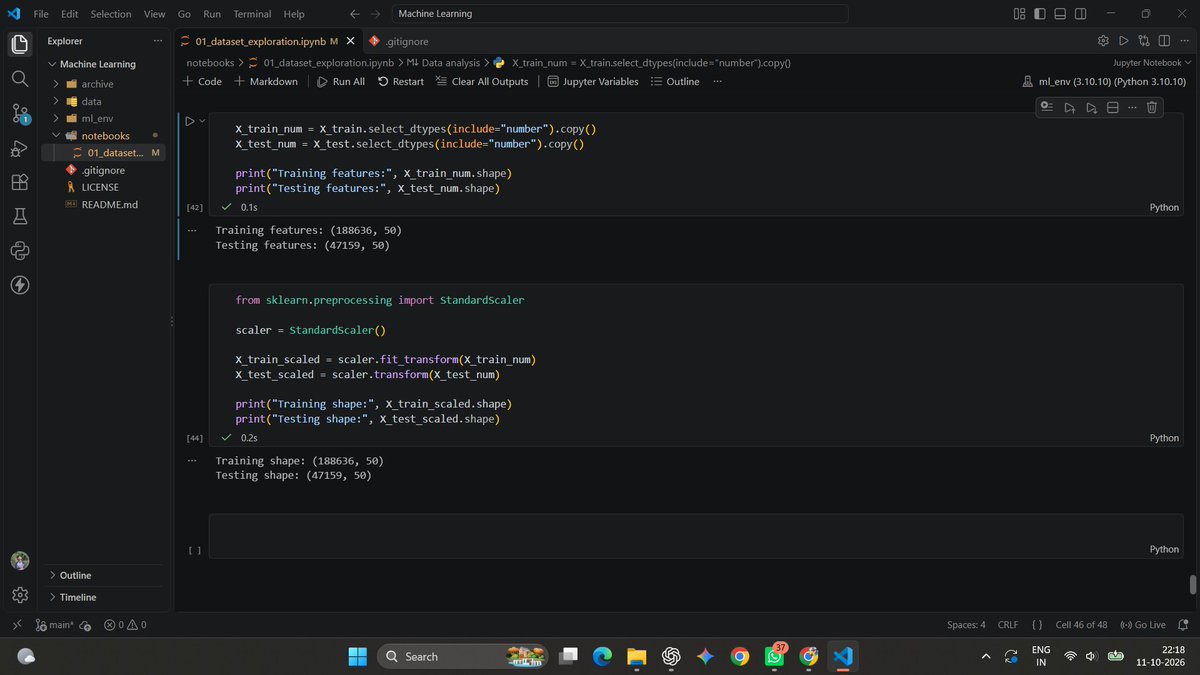Open Source Control view with one pending change
Viewport: 1200px width, 675px height.
(19, 113)
